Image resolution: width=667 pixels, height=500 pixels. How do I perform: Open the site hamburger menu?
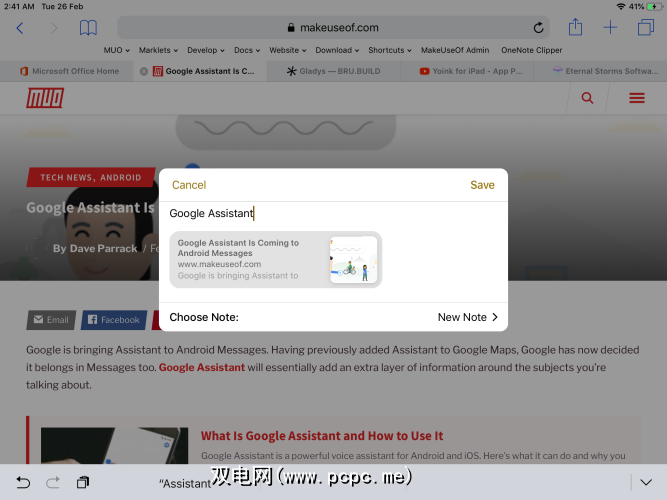pos(637,98)
